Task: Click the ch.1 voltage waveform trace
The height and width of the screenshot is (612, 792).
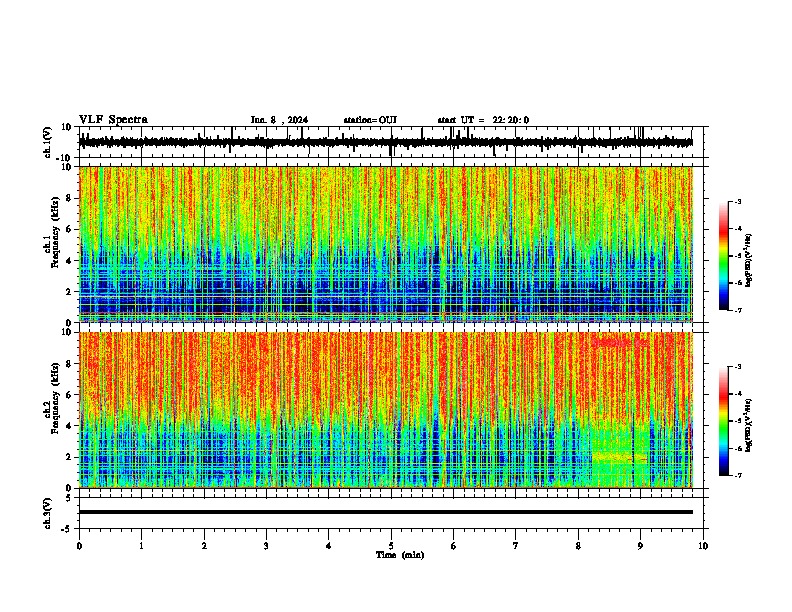Action: click(386, 142)
